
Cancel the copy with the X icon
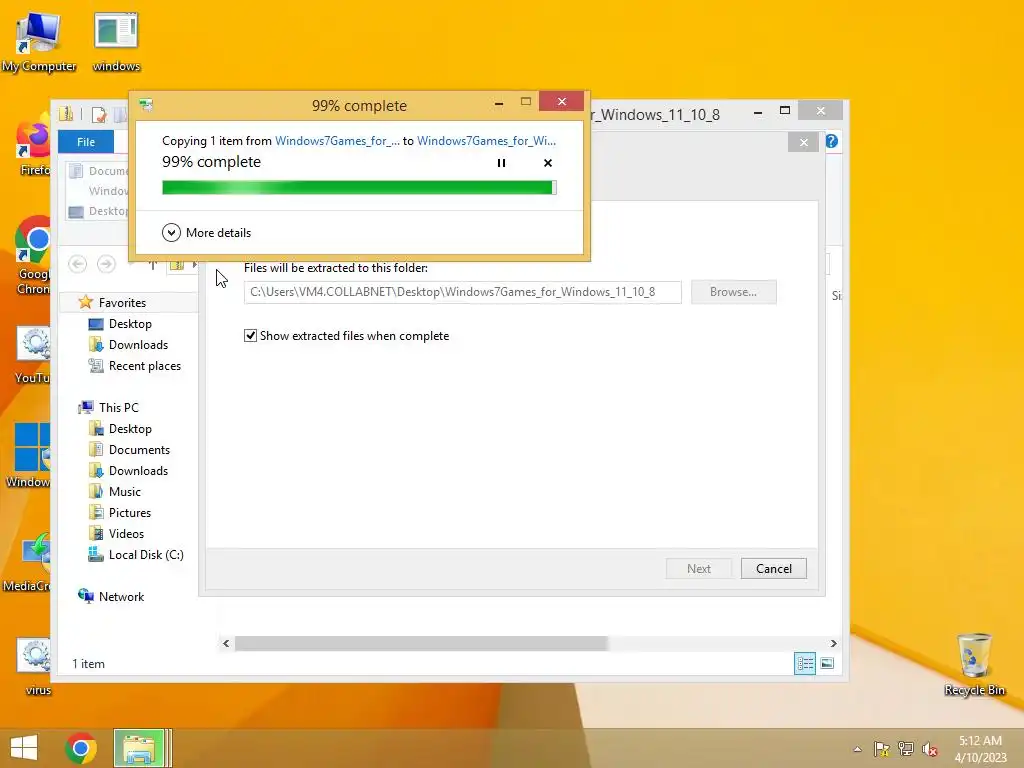coord(548,163)
